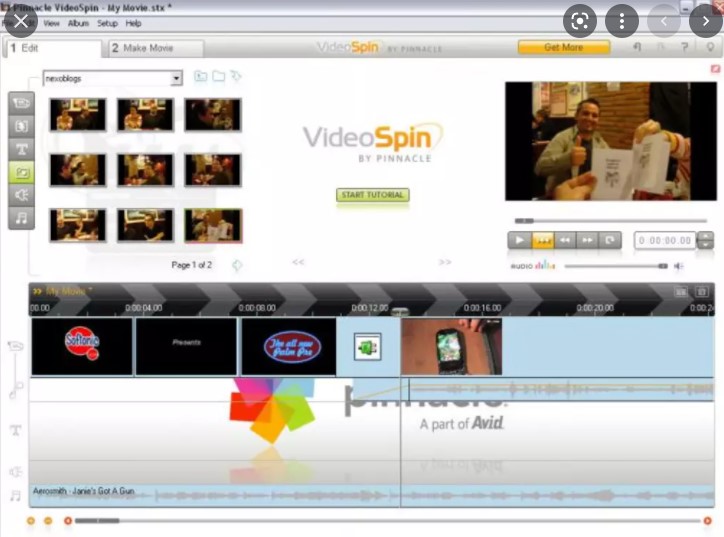Click the mute speaker icon by volume
The image size is (724, 537).
coord(679,266)
